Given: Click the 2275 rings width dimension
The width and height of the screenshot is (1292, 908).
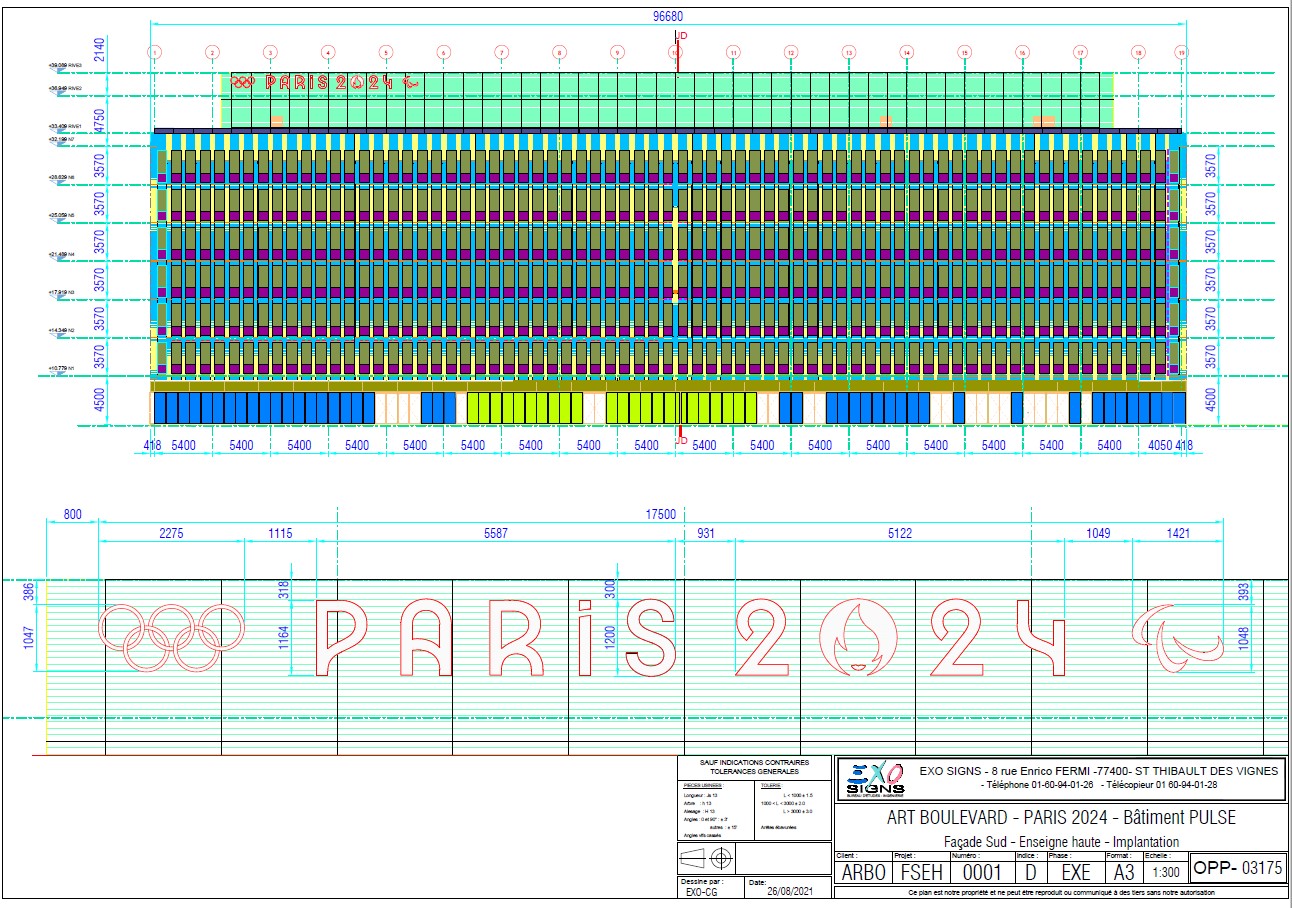Looking at the screenshot, I should [171, 533].
